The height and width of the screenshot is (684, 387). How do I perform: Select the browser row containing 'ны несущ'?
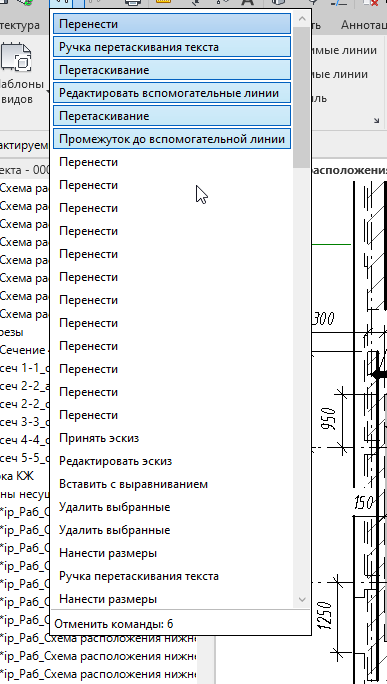(24, 494)
